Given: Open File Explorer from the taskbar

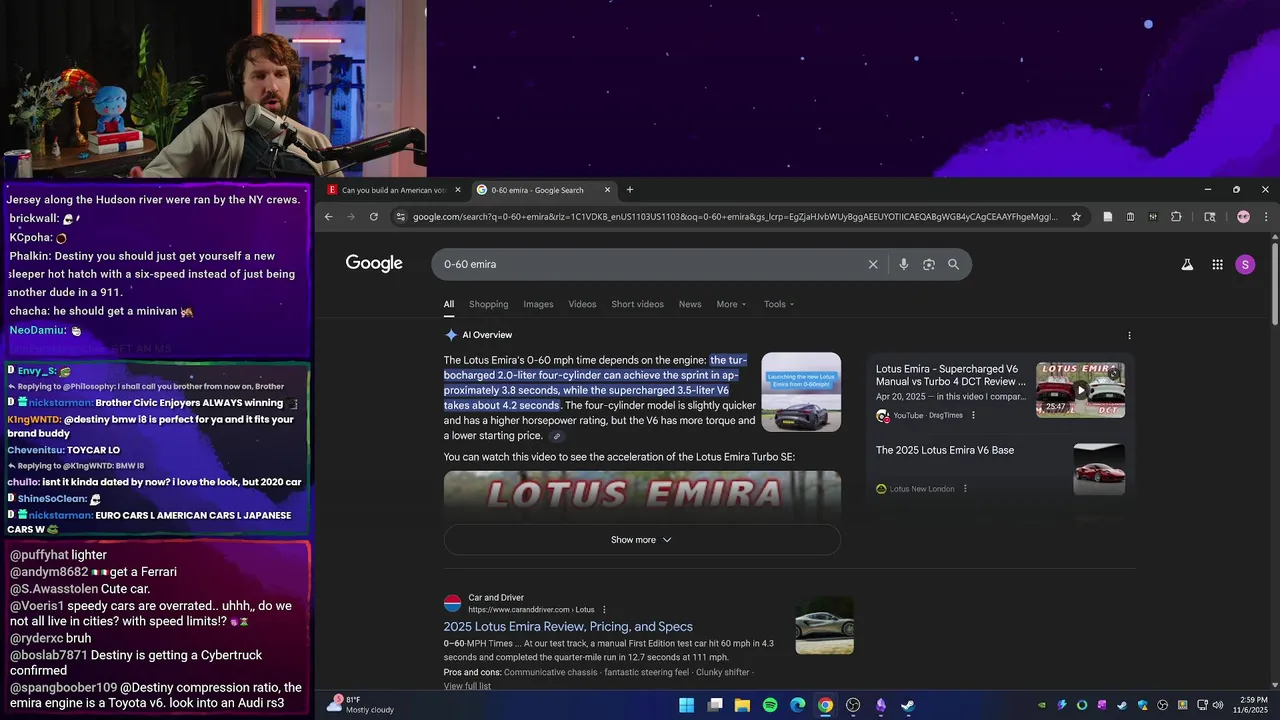Looking at the screenshot, I should [x=742, y=705].
